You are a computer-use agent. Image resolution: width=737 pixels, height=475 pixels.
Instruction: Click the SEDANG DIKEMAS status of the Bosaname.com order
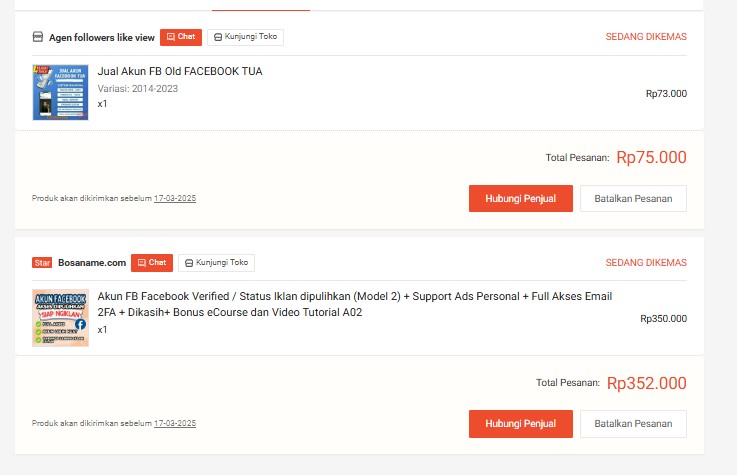click(646, 263)
